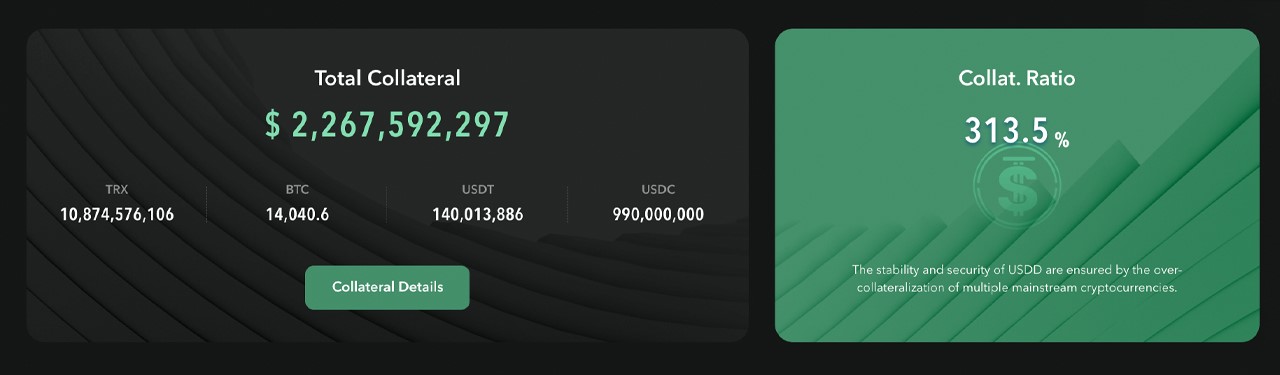Select the TRX amount 10,874,576,106
The width and height of the screenshot is (1280, 375).
coord(117,214)
